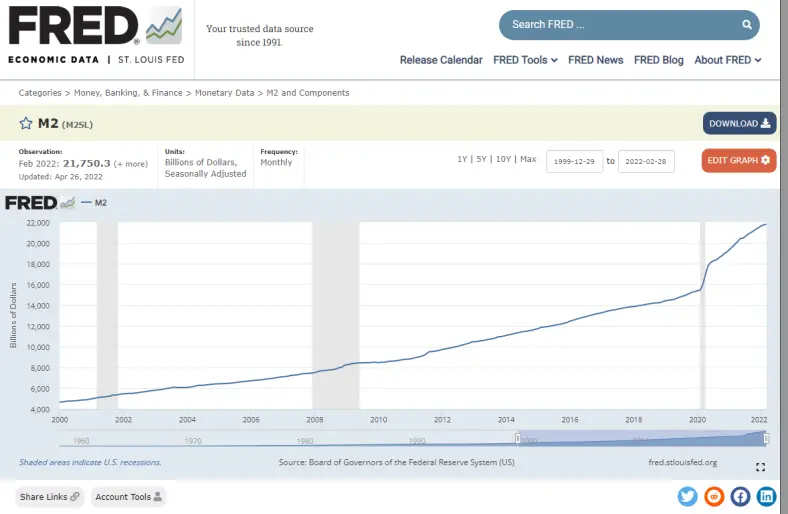Click the selected range in navigator

(x=642, y=438)
